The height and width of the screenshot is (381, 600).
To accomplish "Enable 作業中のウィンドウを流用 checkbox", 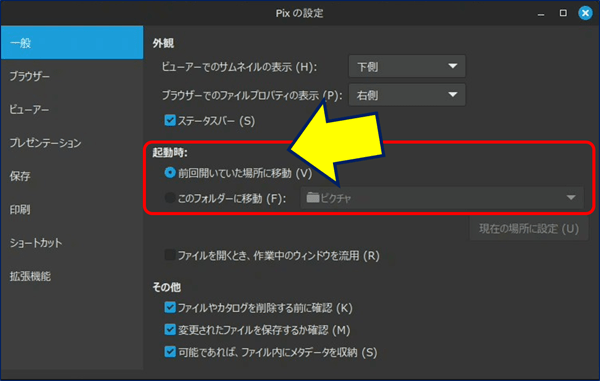I will click(x=170, y=255).
